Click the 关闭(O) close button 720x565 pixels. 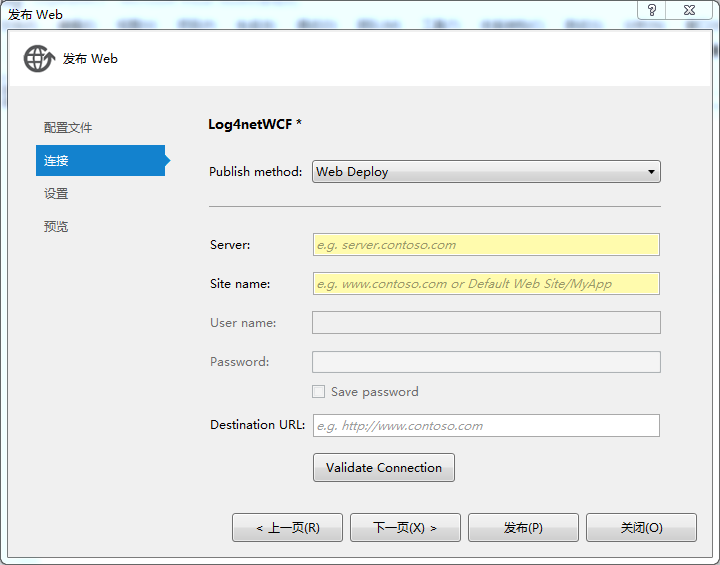coord(641,528)
